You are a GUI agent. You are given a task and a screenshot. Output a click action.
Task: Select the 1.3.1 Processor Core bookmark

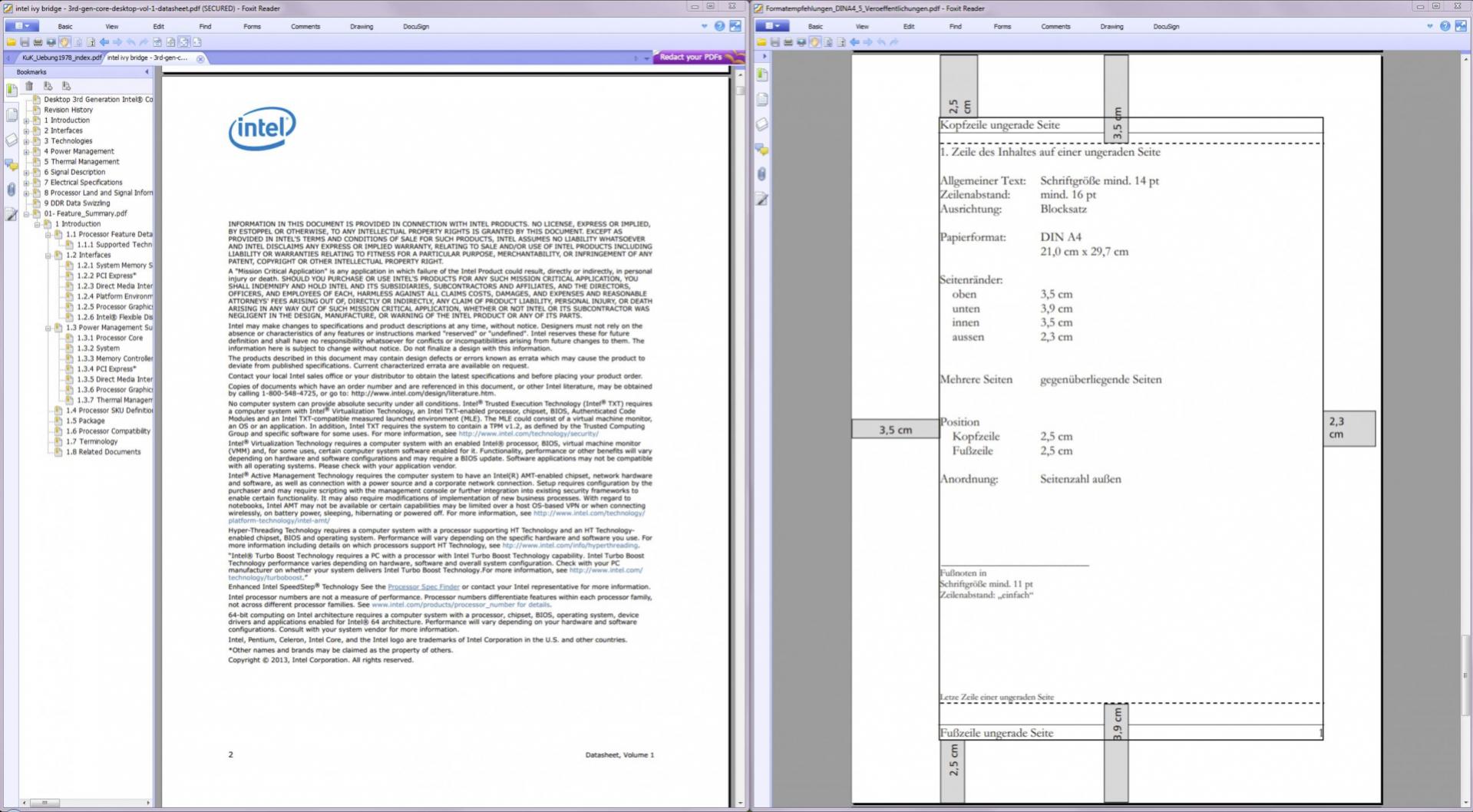(110, 338)
